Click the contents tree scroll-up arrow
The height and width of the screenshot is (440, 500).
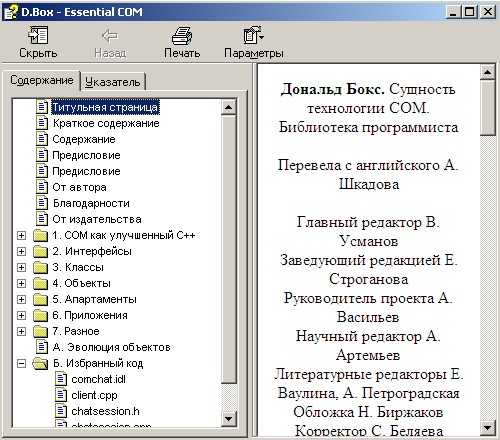tap(229, 107)
